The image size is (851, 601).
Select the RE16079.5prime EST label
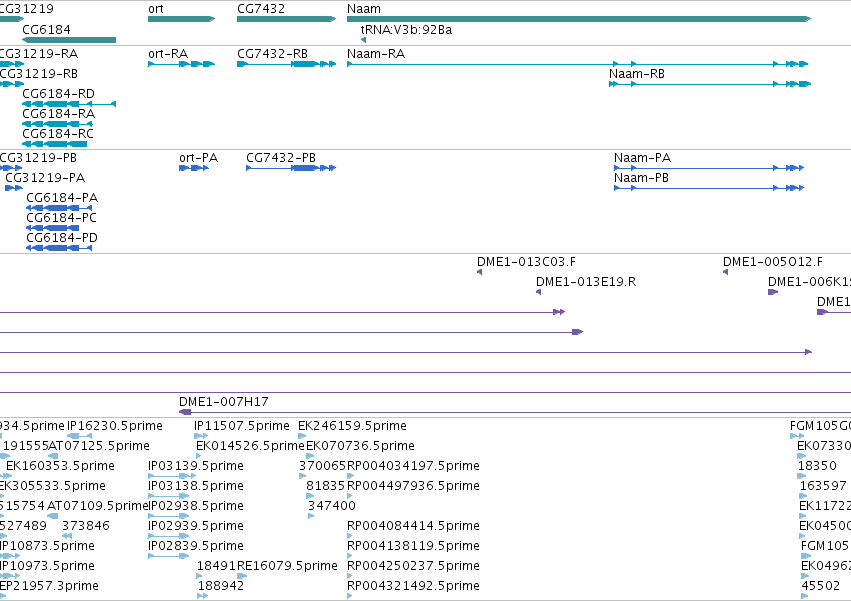288,567
